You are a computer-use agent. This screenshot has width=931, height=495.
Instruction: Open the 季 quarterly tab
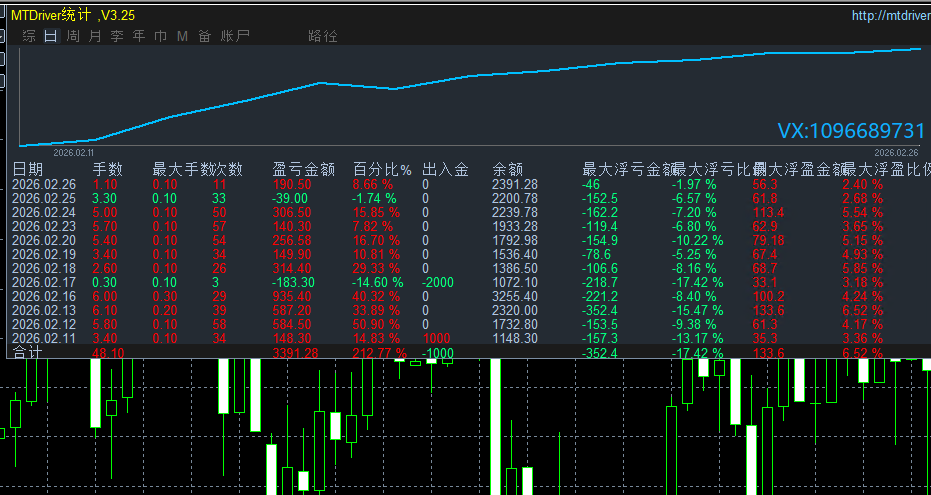117,36
